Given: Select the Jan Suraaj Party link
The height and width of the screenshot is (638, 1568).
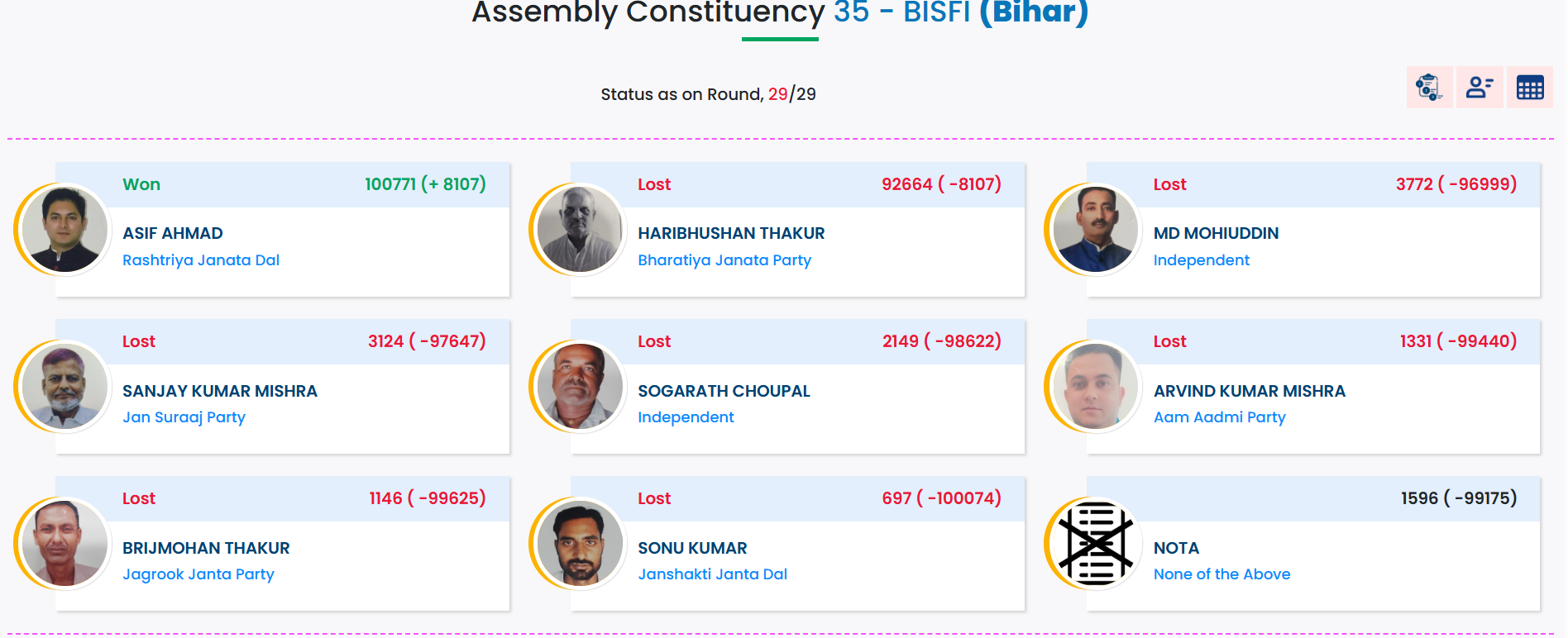Looking at the screenshot, I should click(184, 417).
